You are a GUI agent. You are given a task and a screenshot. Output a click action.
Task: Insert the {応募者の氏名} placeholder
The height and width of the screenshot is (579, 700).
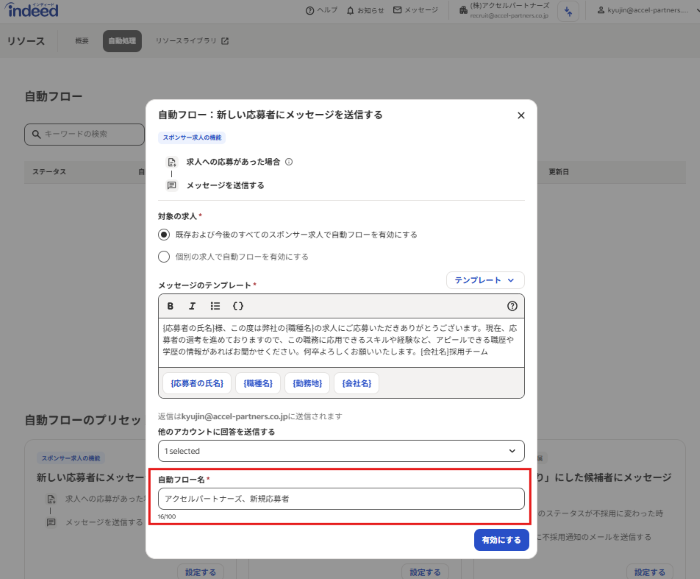pos(196,383)
